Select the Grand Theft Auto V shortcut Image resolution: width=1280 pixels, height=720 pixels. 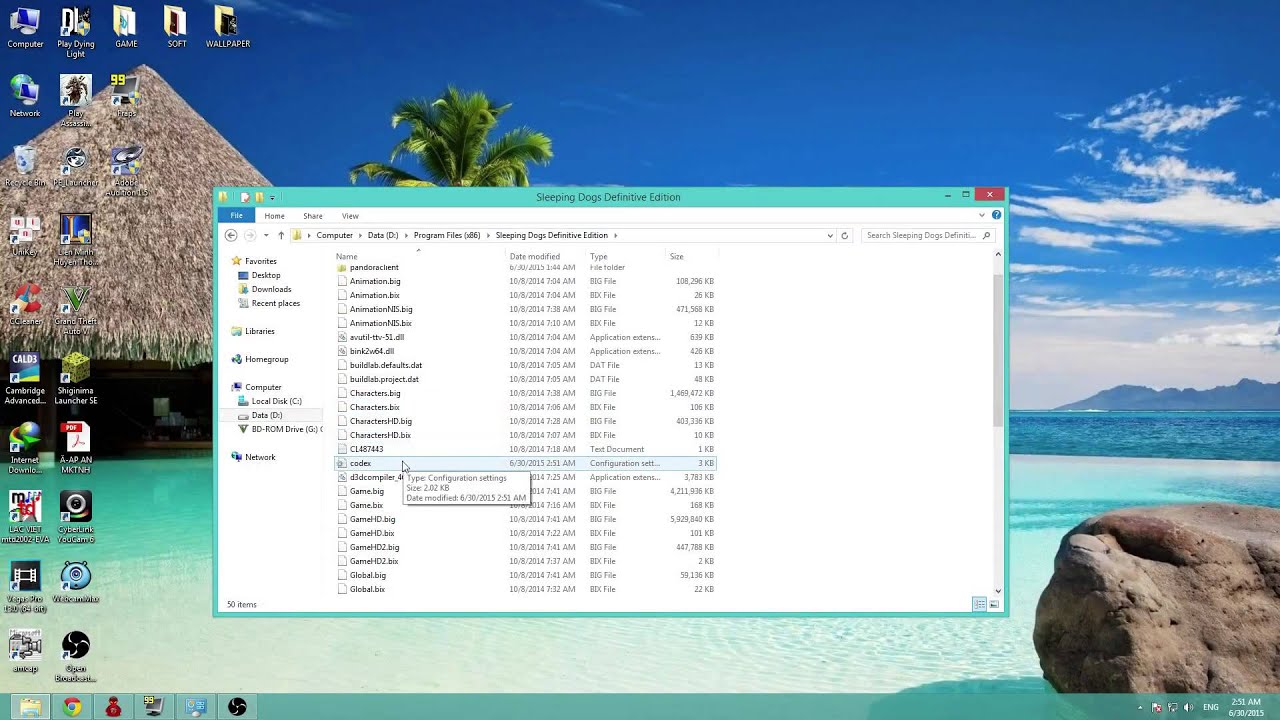(x=76, y=311)
